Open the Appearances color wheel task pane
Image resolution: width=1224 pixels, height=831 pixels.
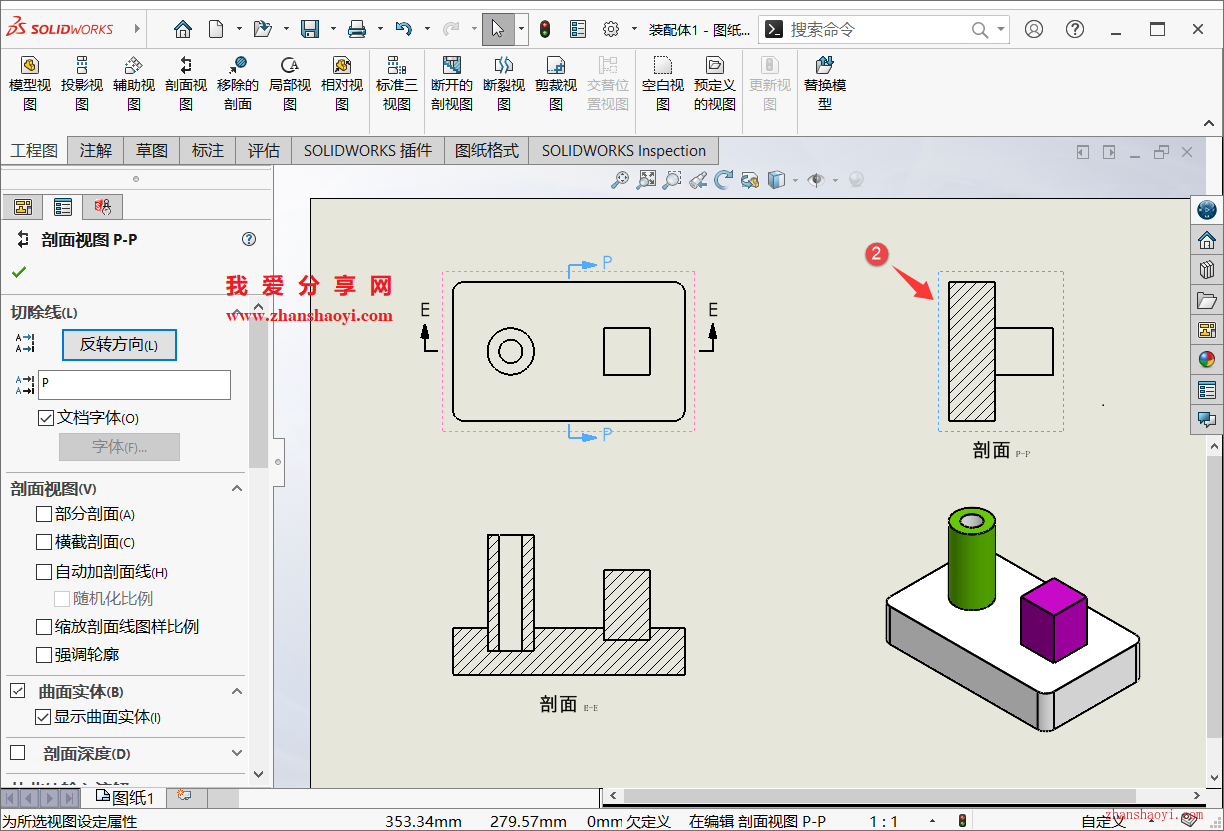coord(1207,360)
